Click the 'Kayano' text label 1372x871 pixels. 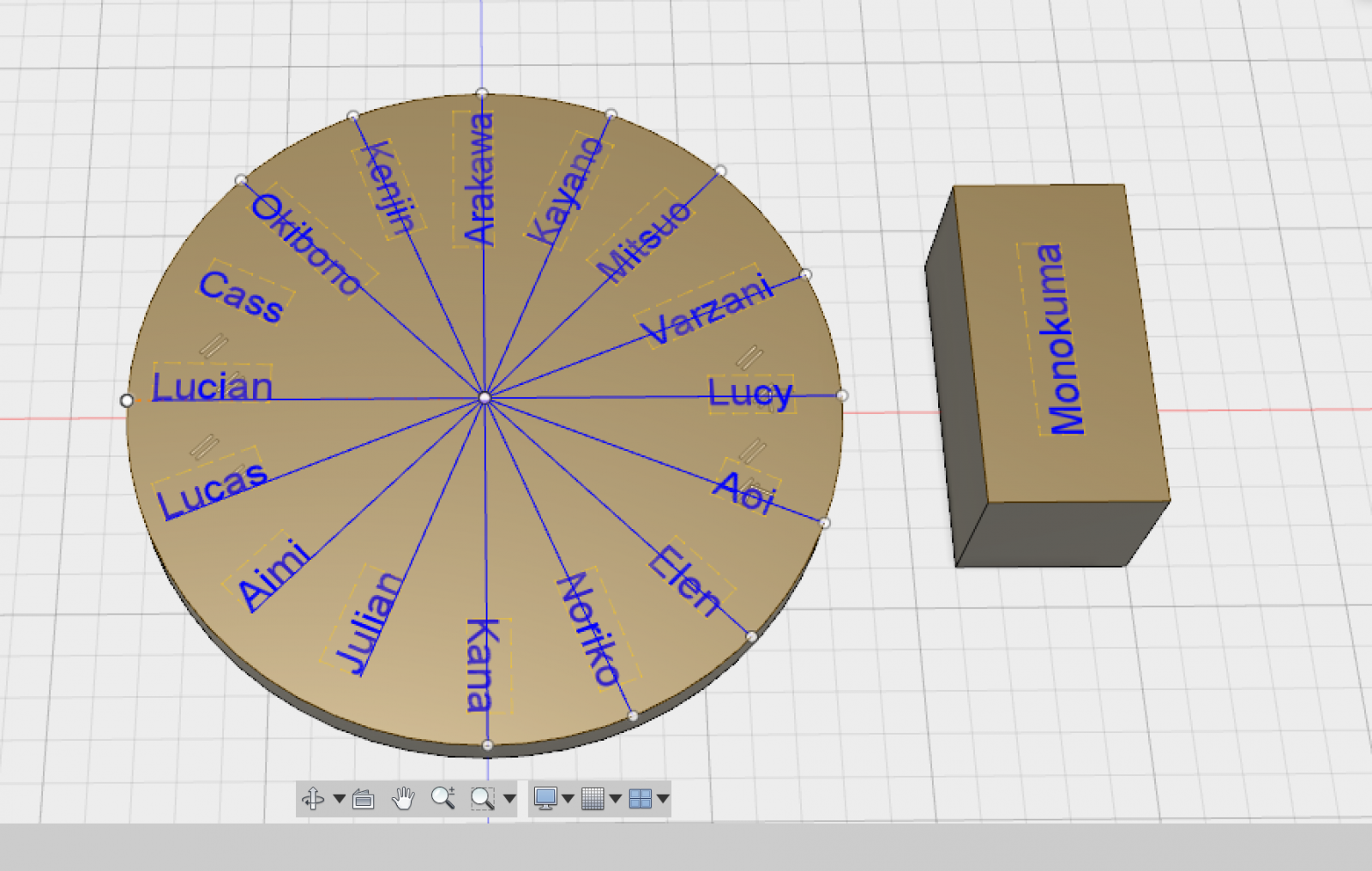(x=567, y=190)
